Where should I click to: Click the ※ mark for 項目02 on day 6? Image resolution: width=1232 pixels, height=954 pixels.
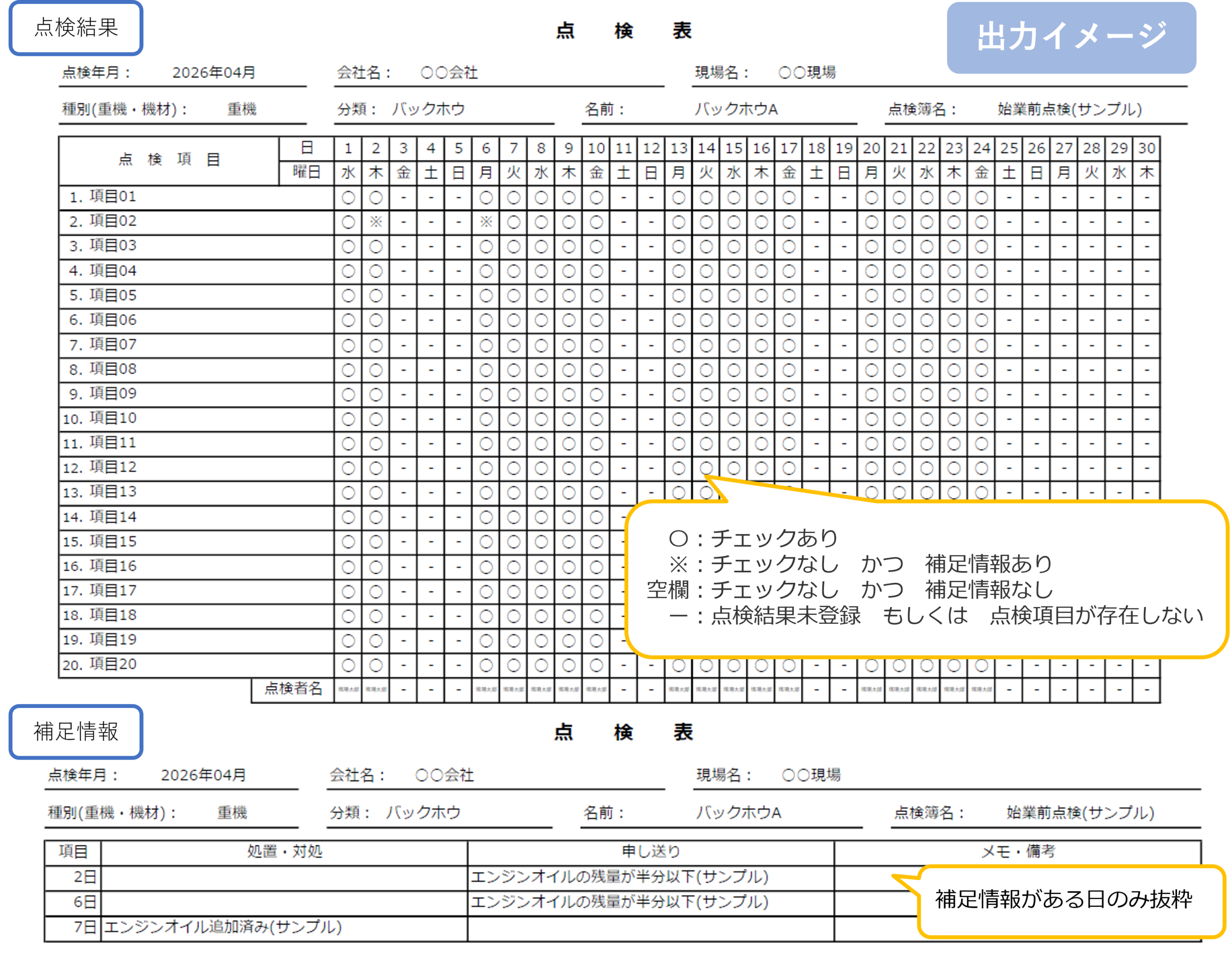point(486,222)
